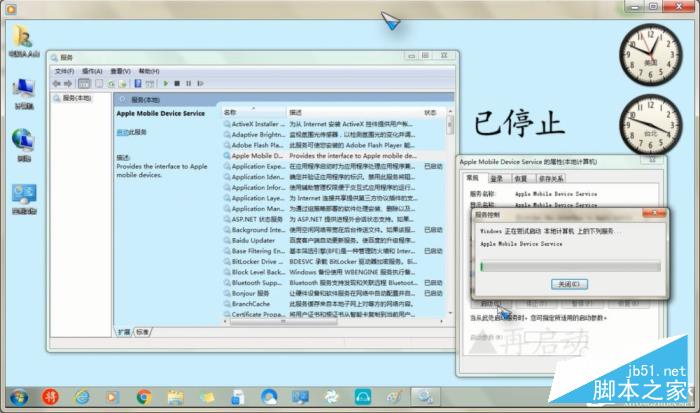Select the Application Management service row
The height and width of the screenshot is (413, 700).
pos(334,209)
